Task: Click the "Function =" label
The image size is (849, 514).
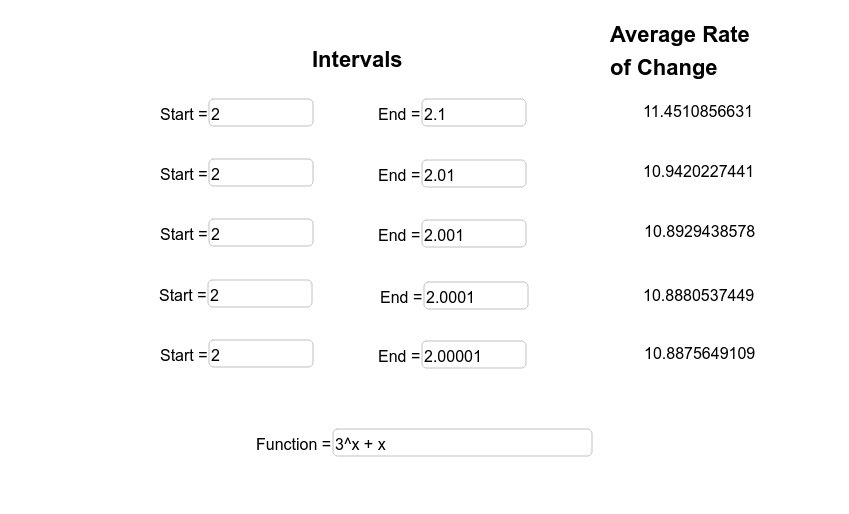Action: pyautogui.click(x=292, y=444)
